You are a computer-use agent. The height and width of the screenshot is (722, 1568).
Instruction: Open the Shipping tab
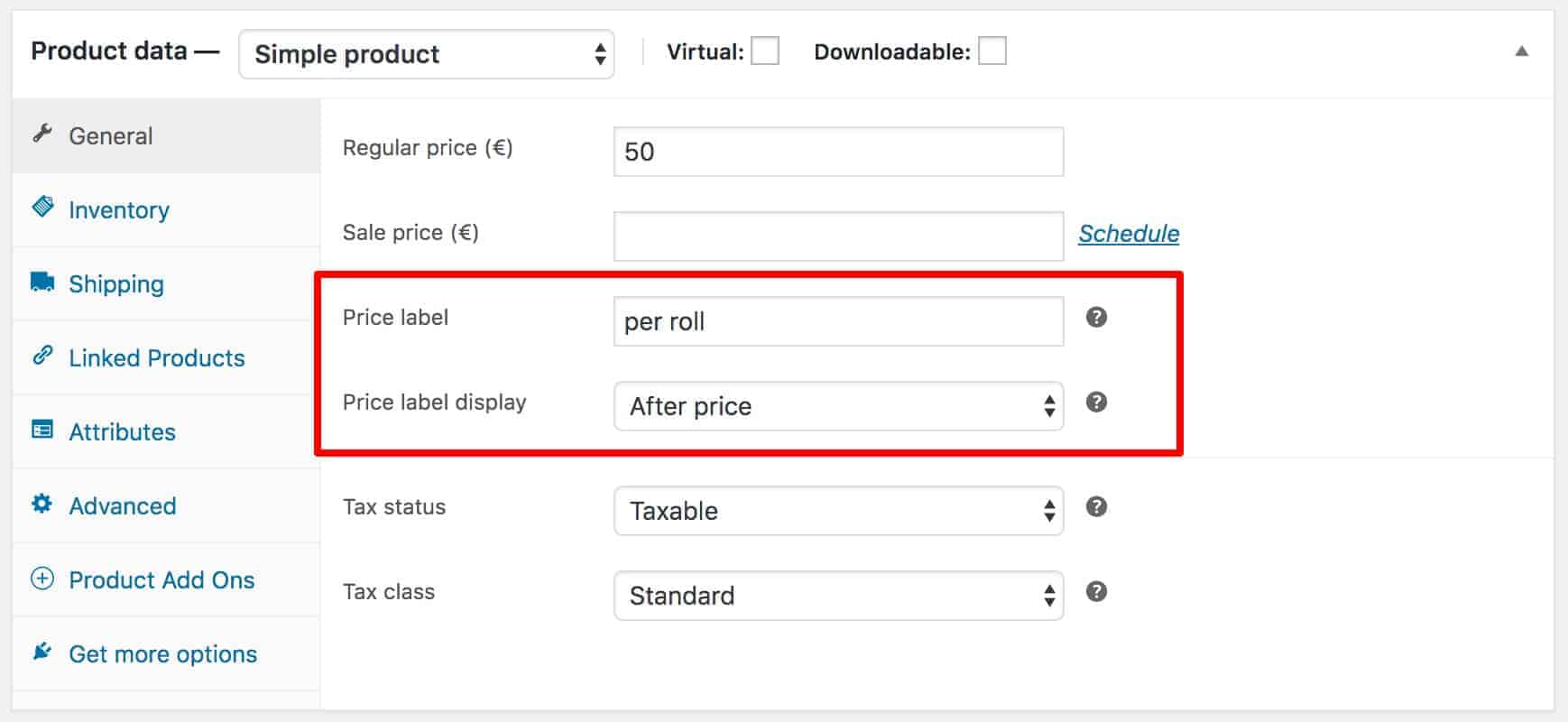166,283
